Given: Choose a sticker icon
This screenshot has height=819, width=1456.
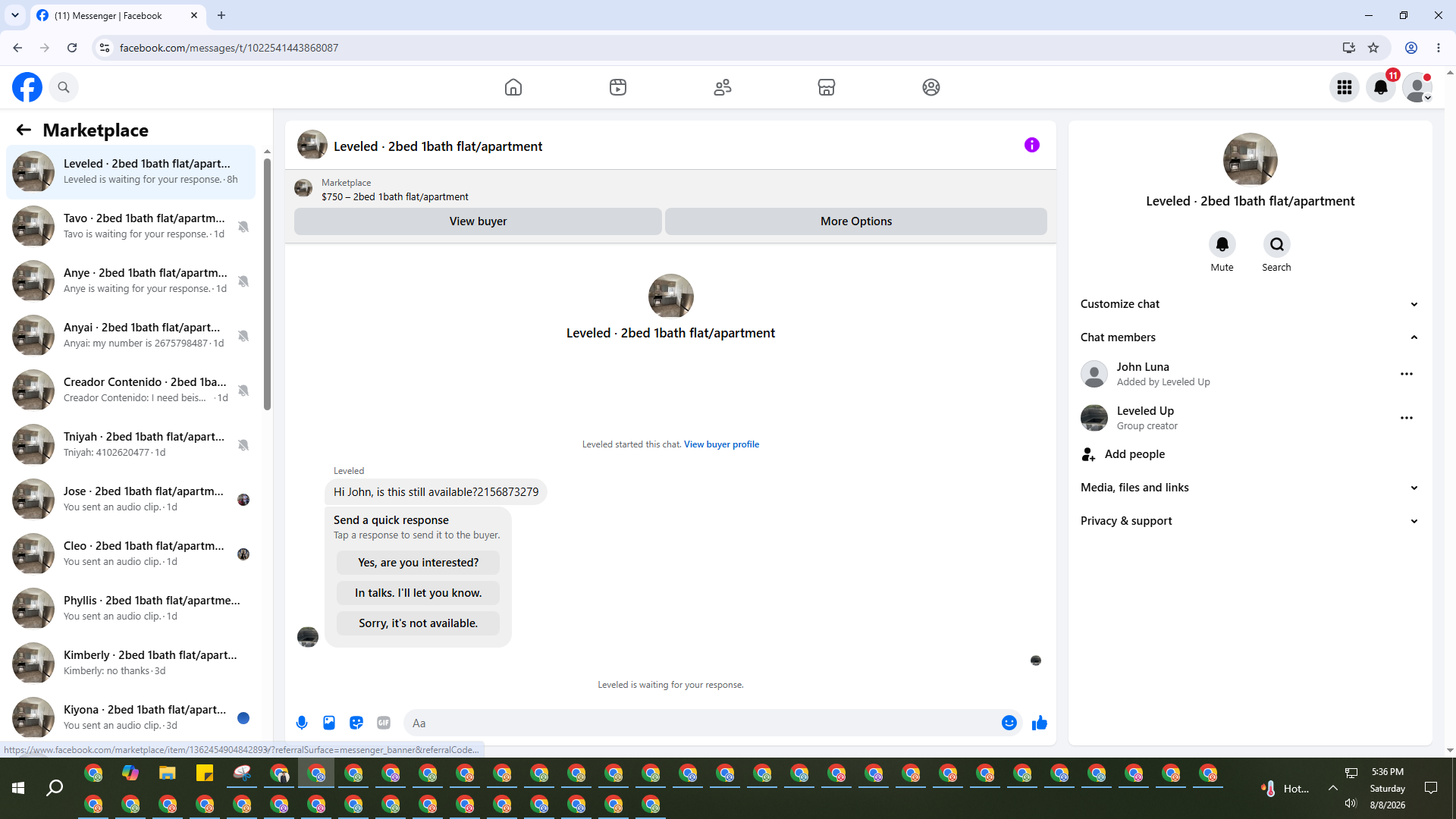Looking at the screenshot, I should point(356,723).
